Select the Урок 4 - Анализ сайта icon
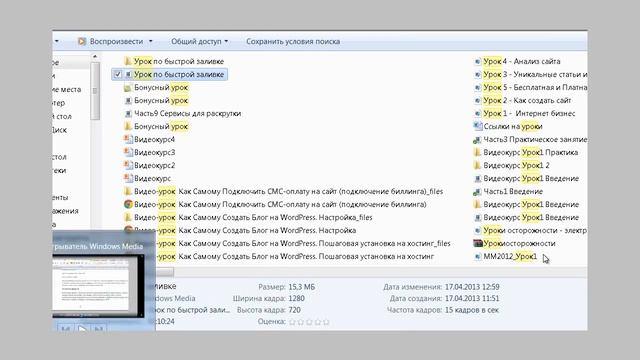 (477, 62)
